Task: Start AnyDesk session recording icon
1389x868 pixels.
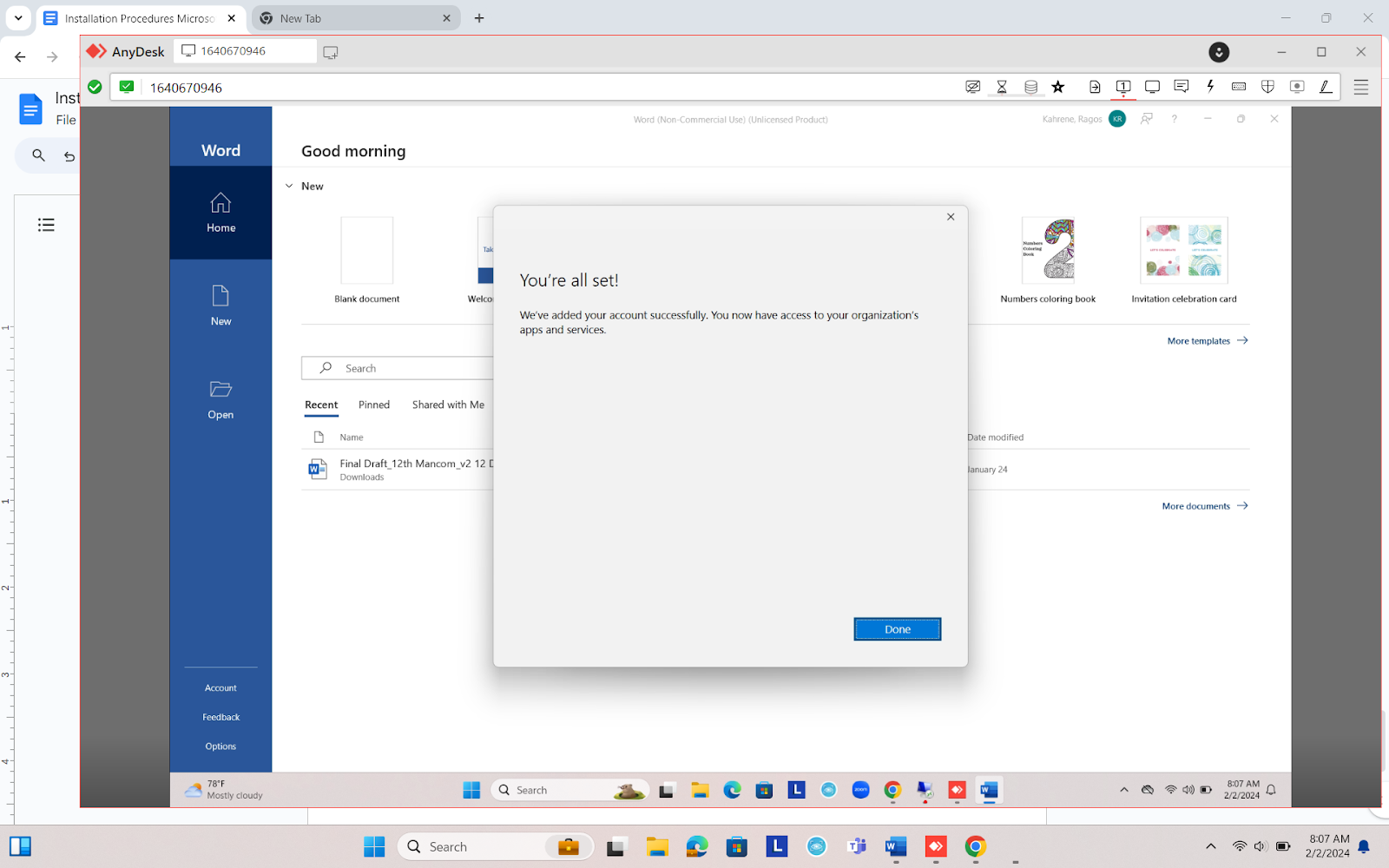Action: click(1297, 87)
